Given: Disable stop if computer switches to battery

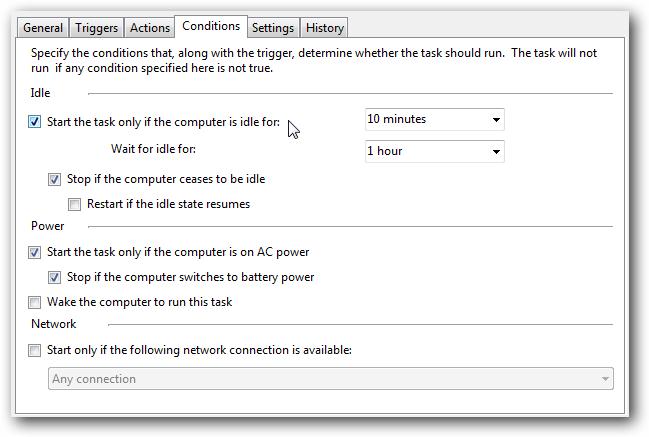Looking at the screenshot, I should (x=55, y=277).
